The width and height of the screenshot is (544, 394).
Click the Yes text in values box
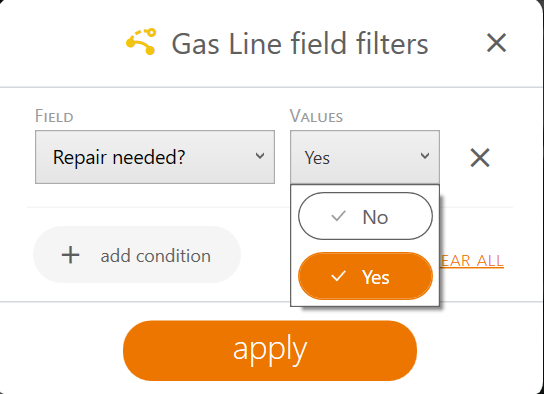tap(317, 158)
